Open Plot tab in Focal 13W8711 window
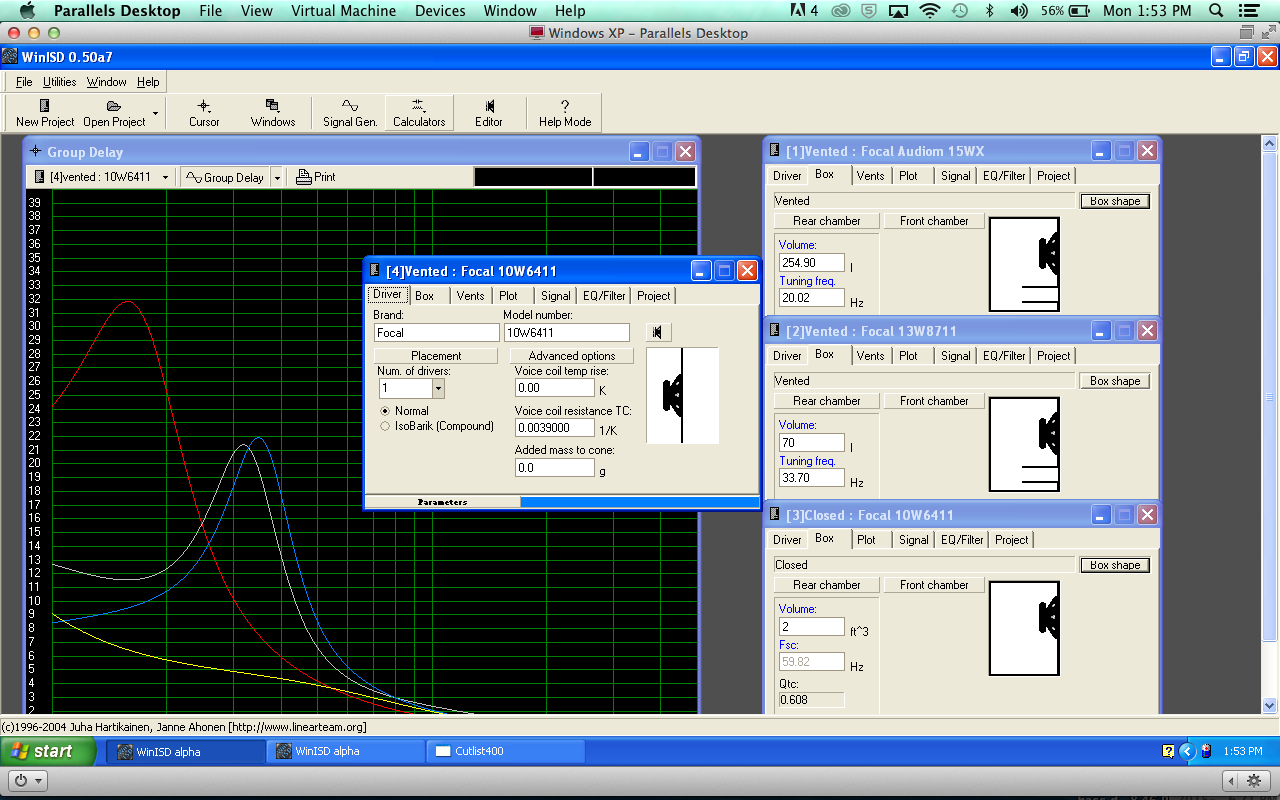This screenshot has width=1280, height=800. [908, 355]
